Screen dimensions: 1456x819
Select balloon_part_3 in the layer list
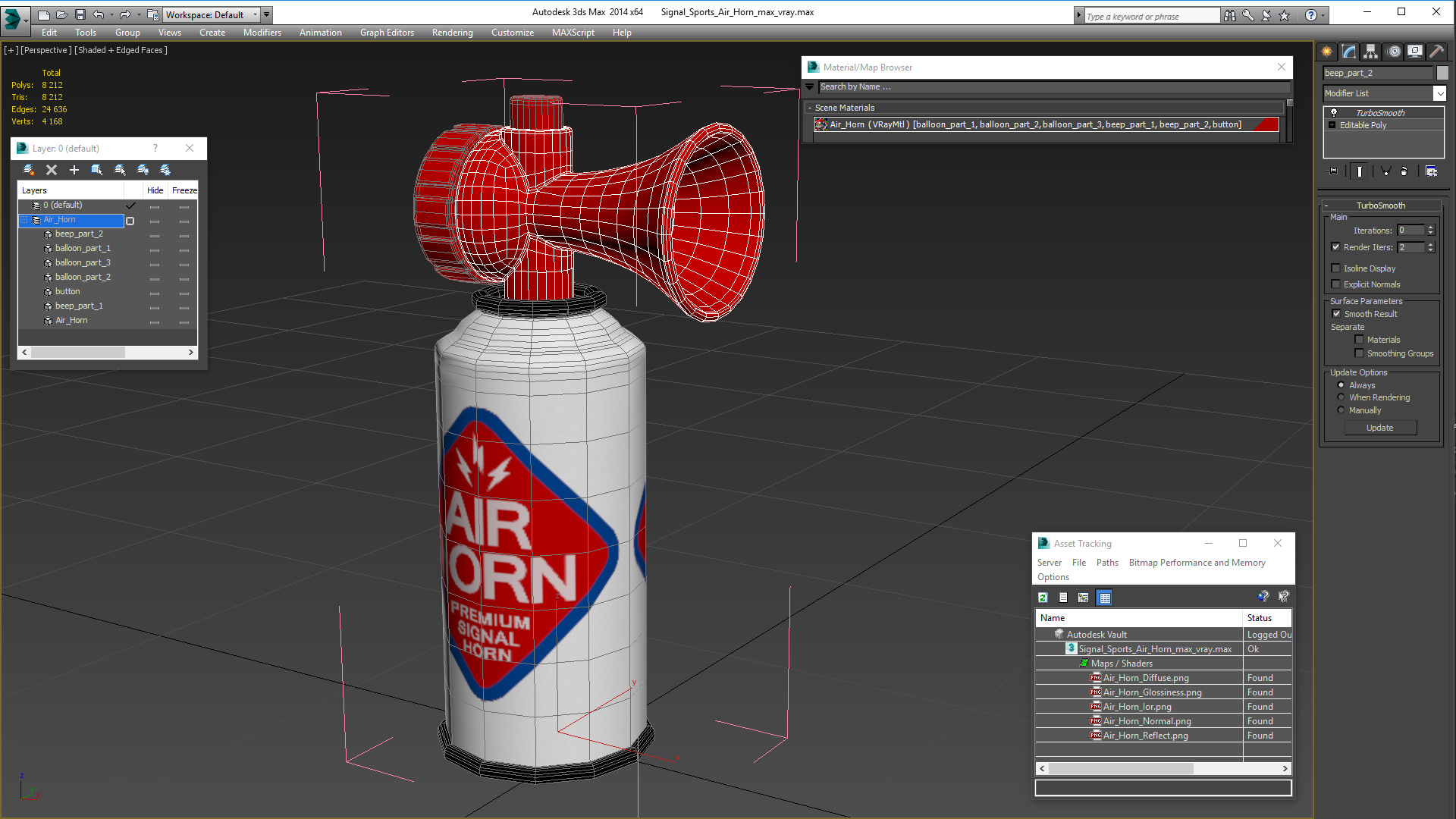pyautogui.click(x=83, y=262)
